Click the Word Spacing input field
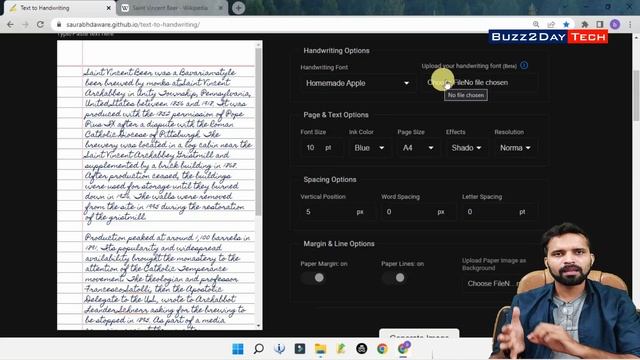 click(x=418, y=212)
